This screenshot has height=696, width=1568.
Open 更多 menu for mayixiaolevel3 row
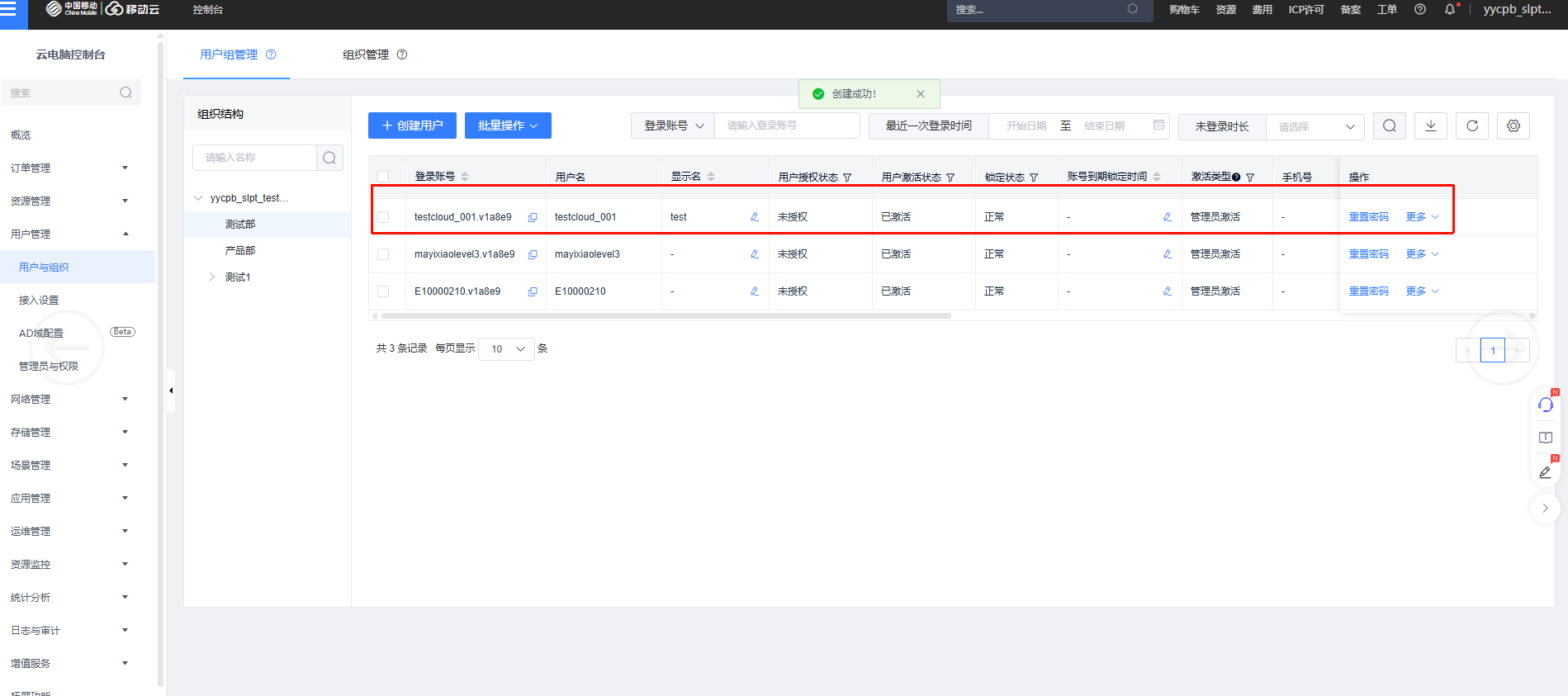point(1422,254)
